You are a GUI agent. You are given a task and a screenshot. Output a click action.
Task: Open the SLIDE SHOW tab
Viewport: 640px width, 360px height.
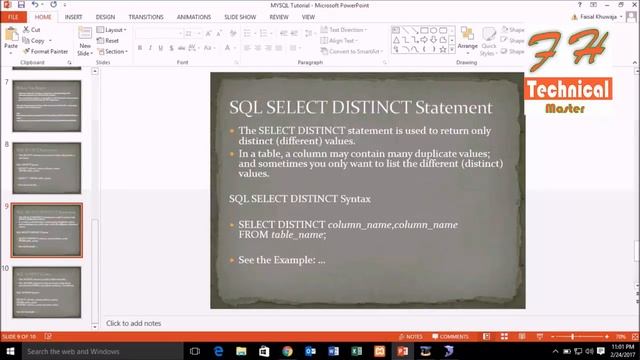click(240, 17)
